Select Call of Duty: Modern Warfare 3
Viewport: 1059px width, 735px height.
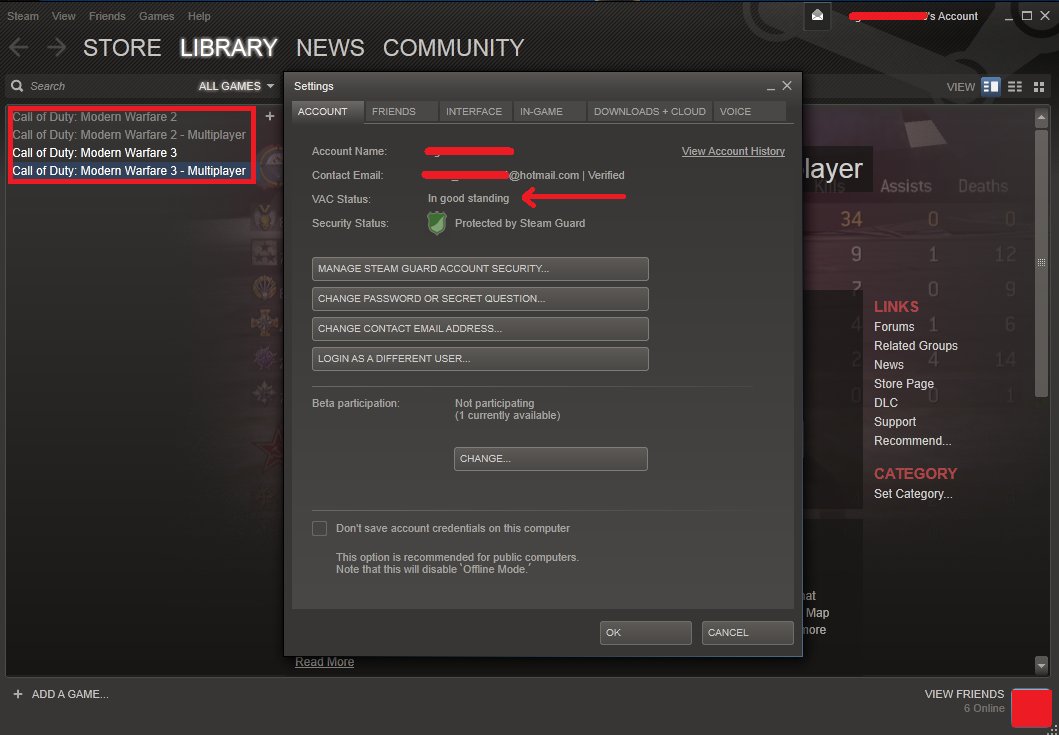point(95,153)
